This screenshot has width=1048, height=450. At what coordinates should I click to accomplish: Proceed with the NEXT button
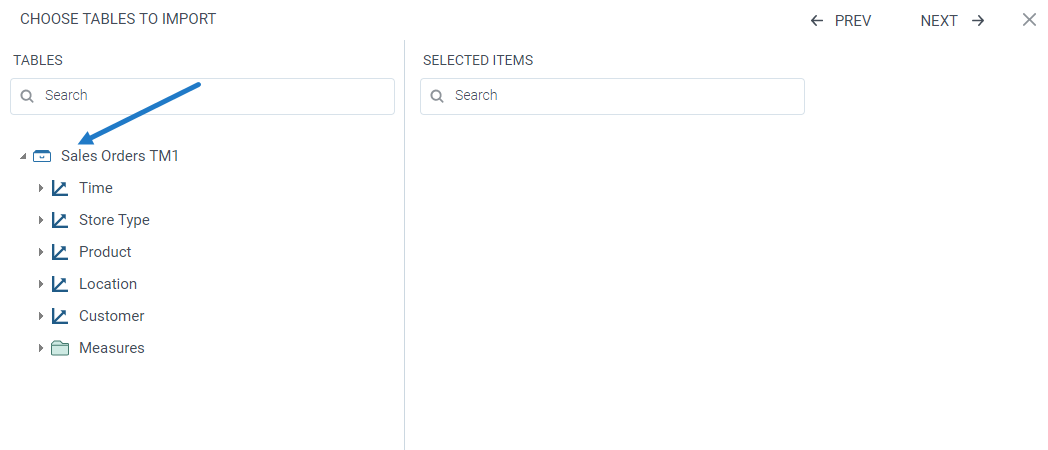pyautogui.click(x=952, y=20)
